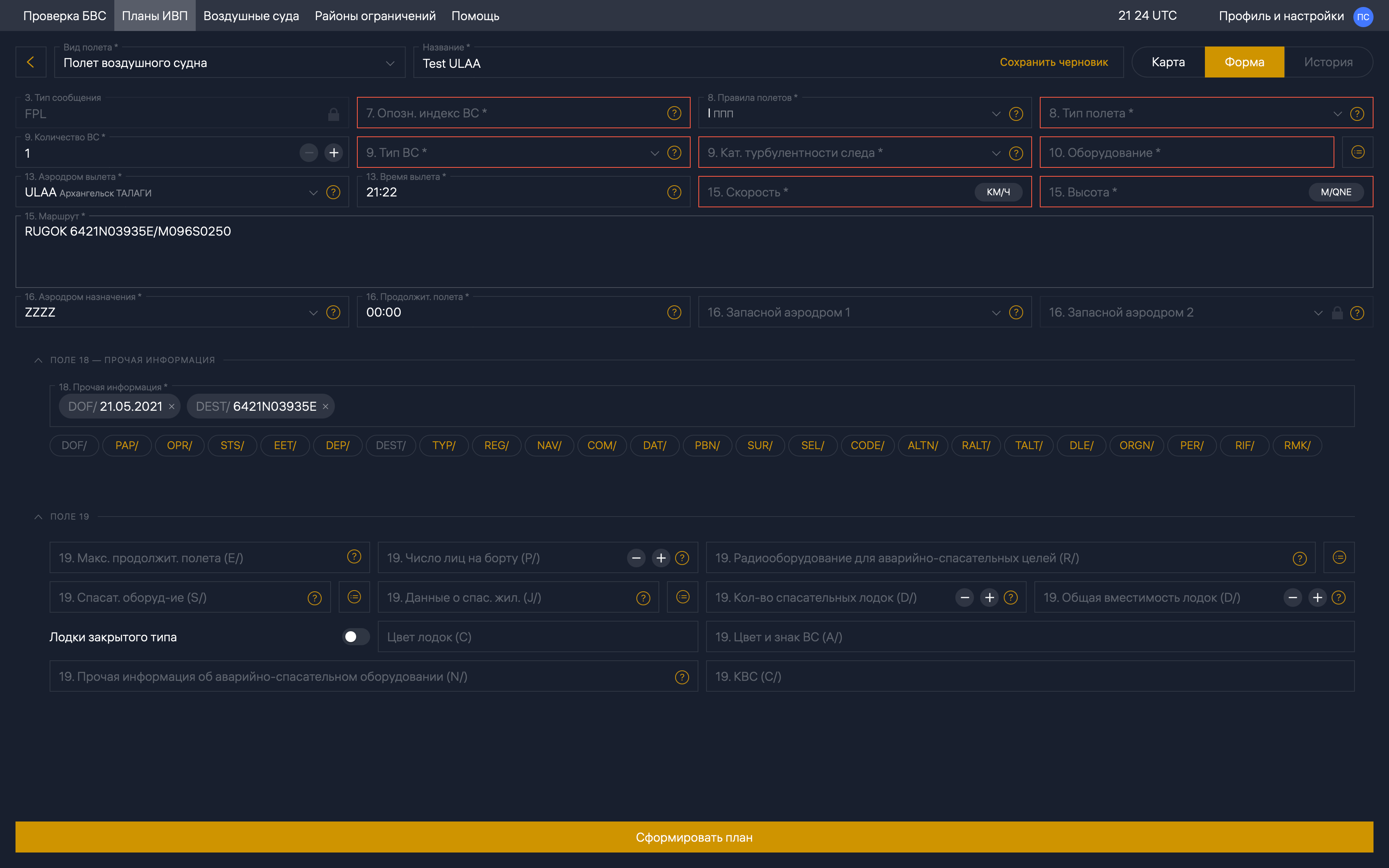Image resolution: width=1389 pixels, height=868 pixels.
Task: Click the back arrow button
Action: pos(30,62)
